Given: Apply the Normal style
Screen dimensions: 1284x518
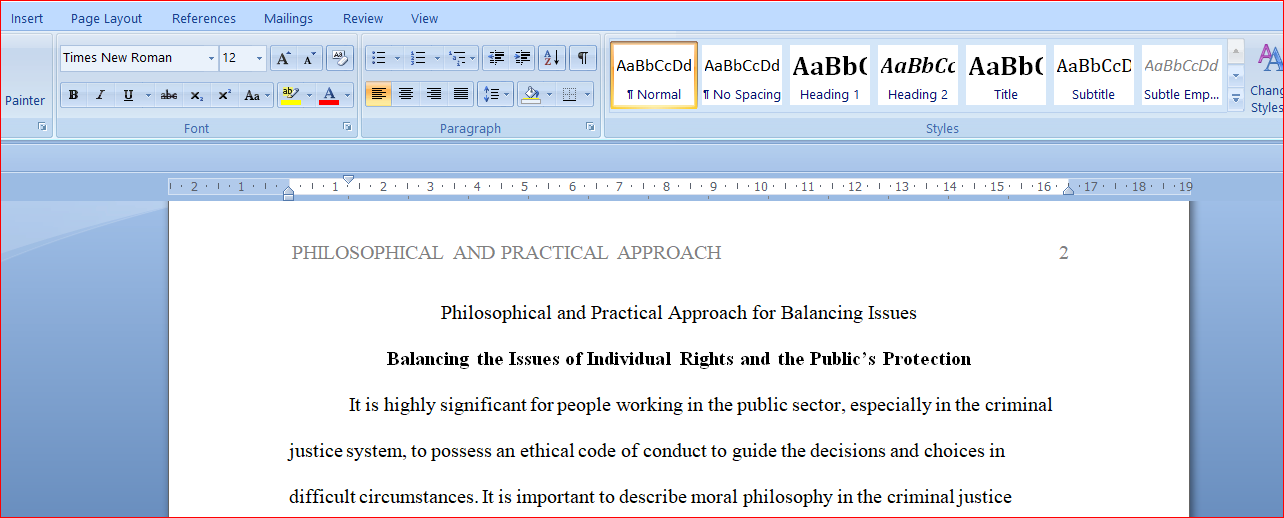Looking at the screenshot, I should [x=654, y=75].
